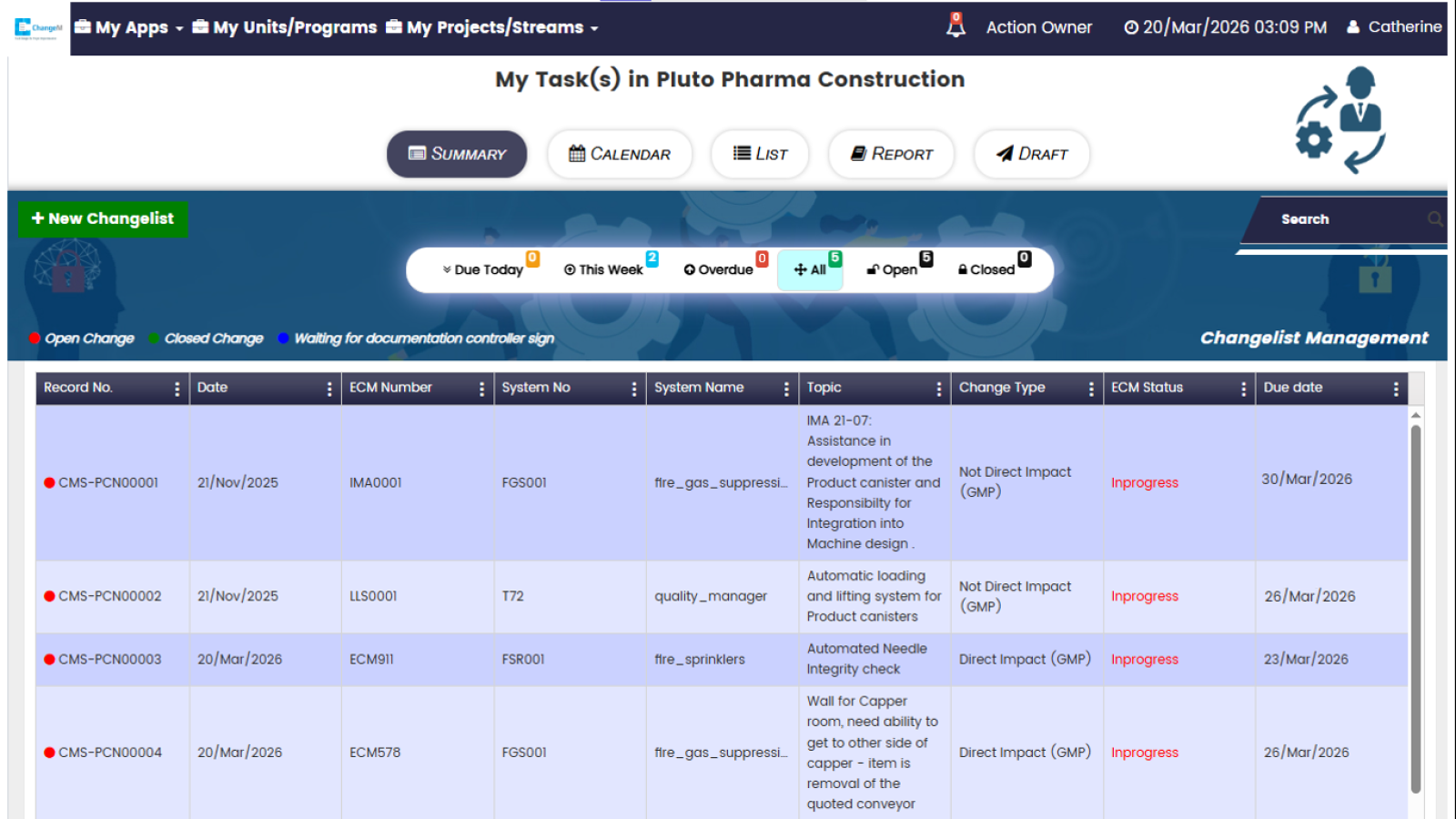Image resolution: width=1456 pixels, height=819 pixels.
Task: Open Date column menu dots
Action: [x=329, y=389]
